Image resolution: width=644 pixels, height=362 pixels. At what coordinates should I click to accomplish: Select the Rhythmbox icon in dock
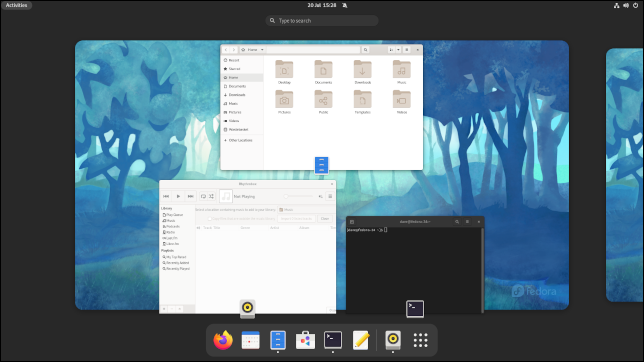pyautogui.click(x=393, y=340)
